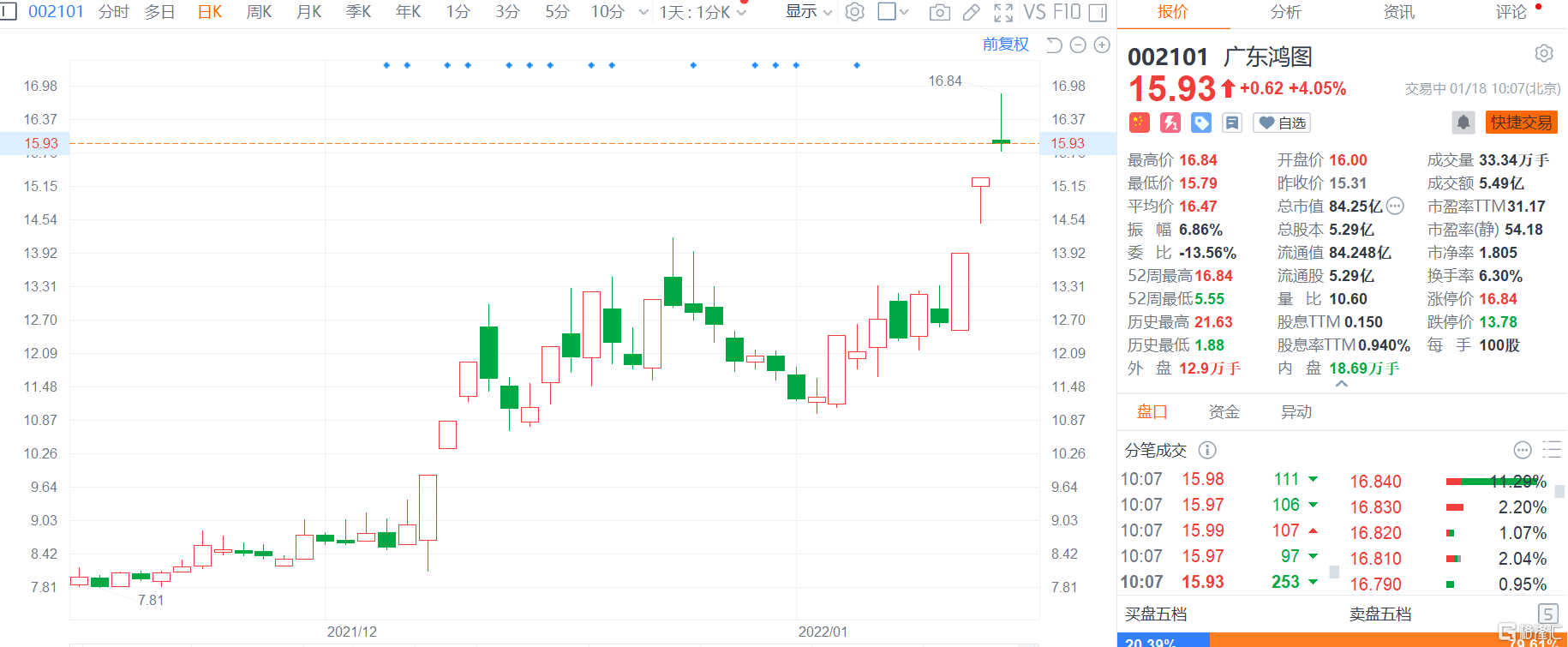
Task: Click the 前复权 adjustment link
Action: point(1005,45)
